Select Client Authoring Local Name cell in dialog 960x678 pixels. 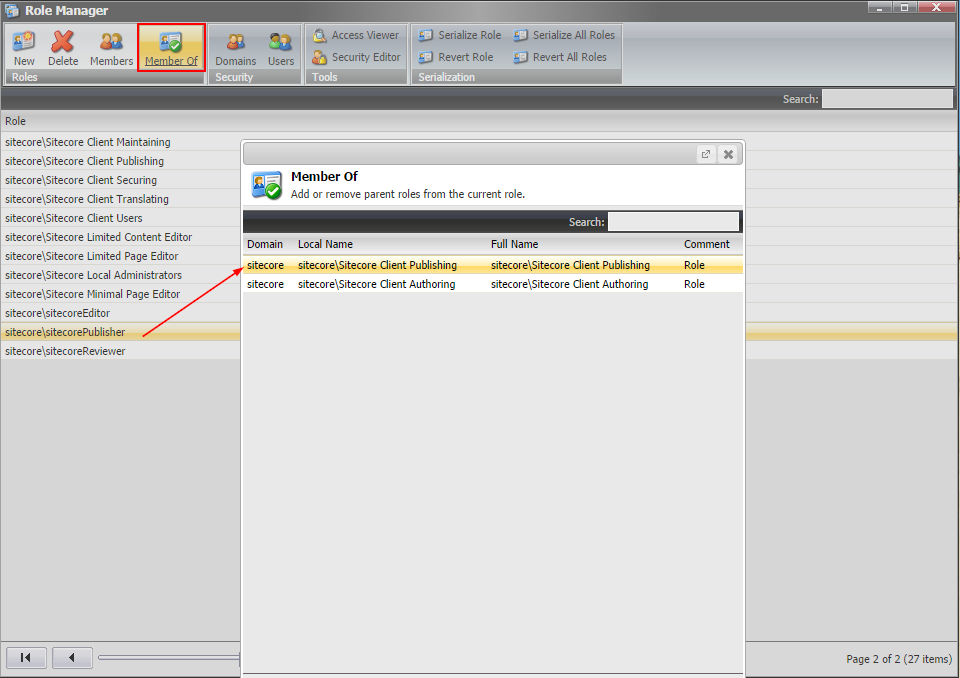pos(377,284)
